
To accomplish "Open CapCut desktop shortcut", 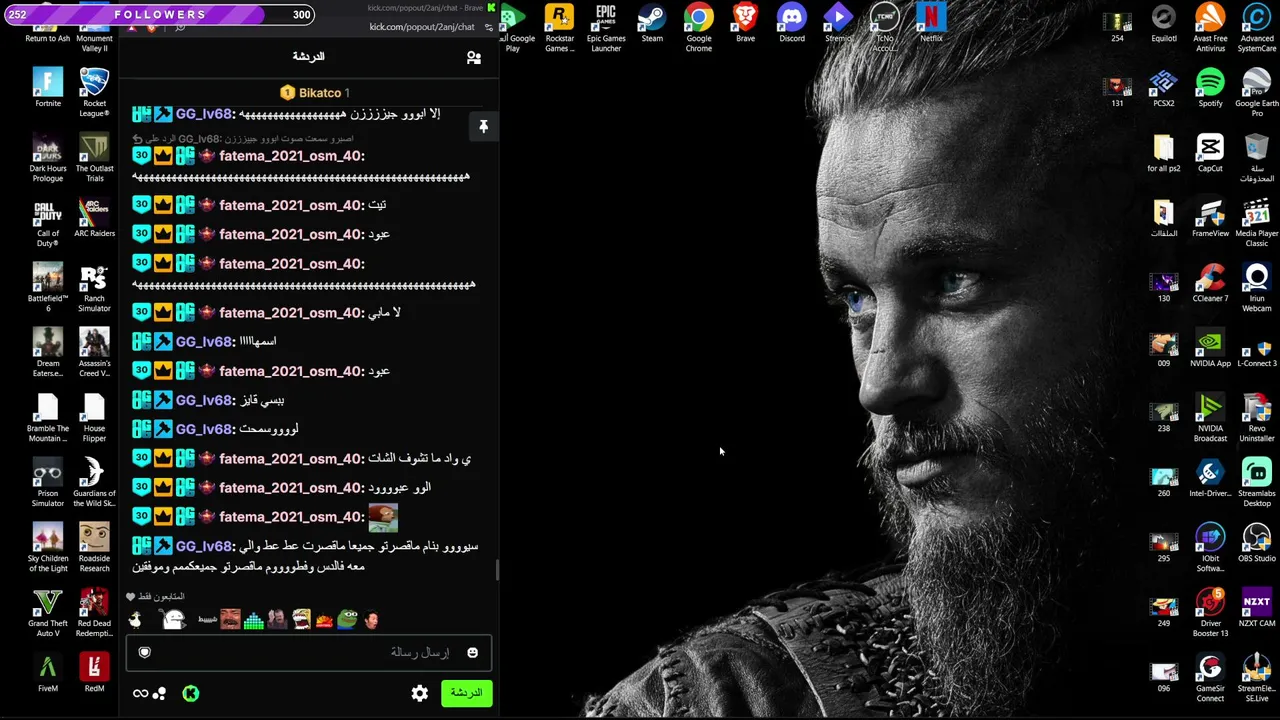I will click(x=1210, y=153).
